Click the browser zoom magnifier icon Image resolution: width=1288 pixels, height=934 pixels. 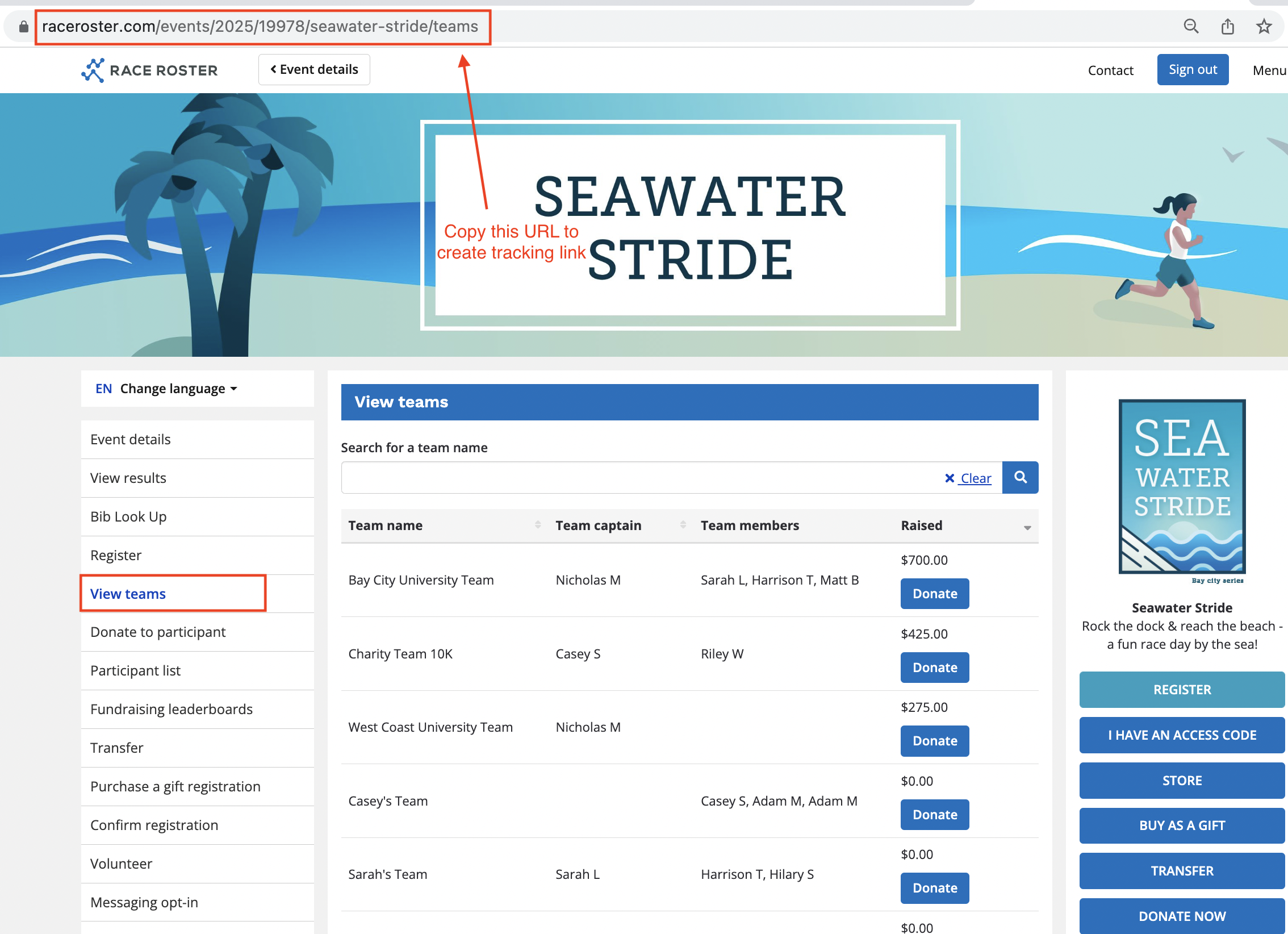(1190, 26)
